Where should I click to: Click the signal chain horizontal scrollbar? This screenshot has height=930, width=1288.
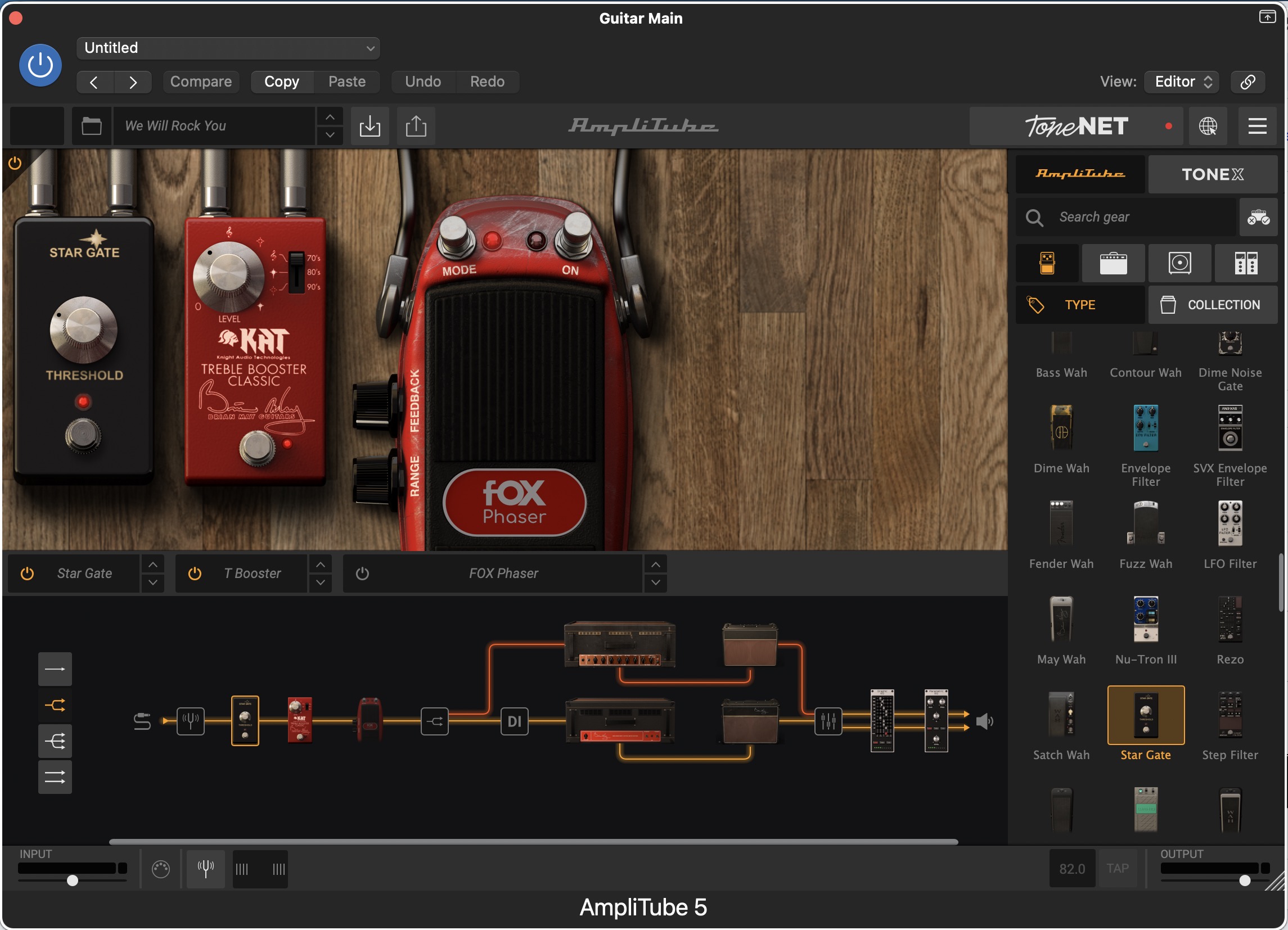(x=533, y=841)
